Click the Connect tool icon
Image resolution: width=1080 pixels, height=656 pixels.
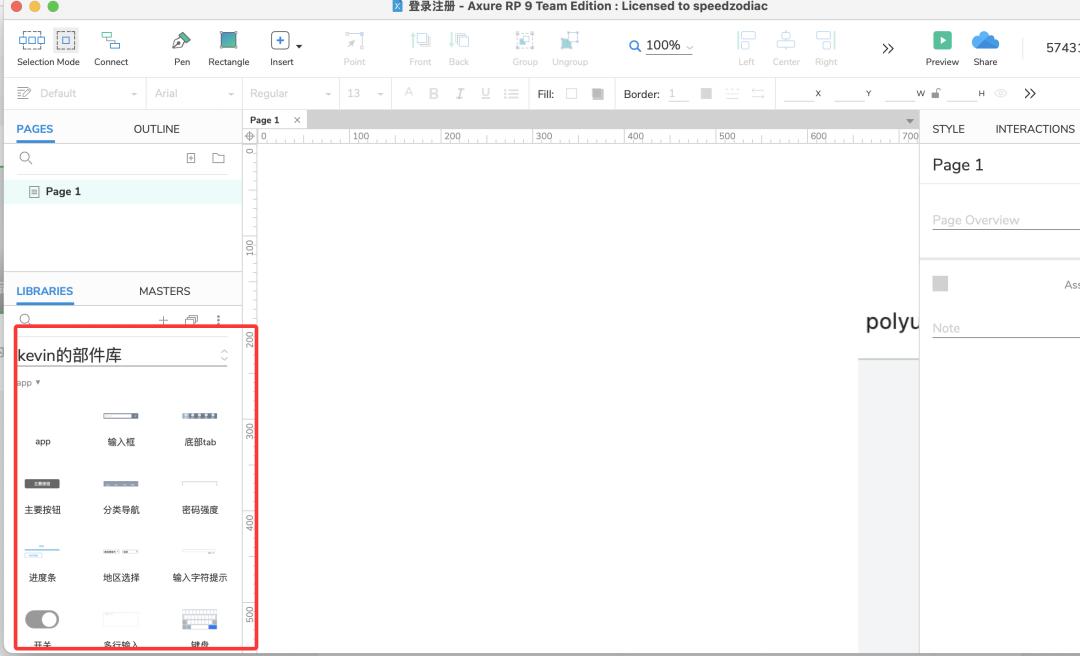coord(111,42)
